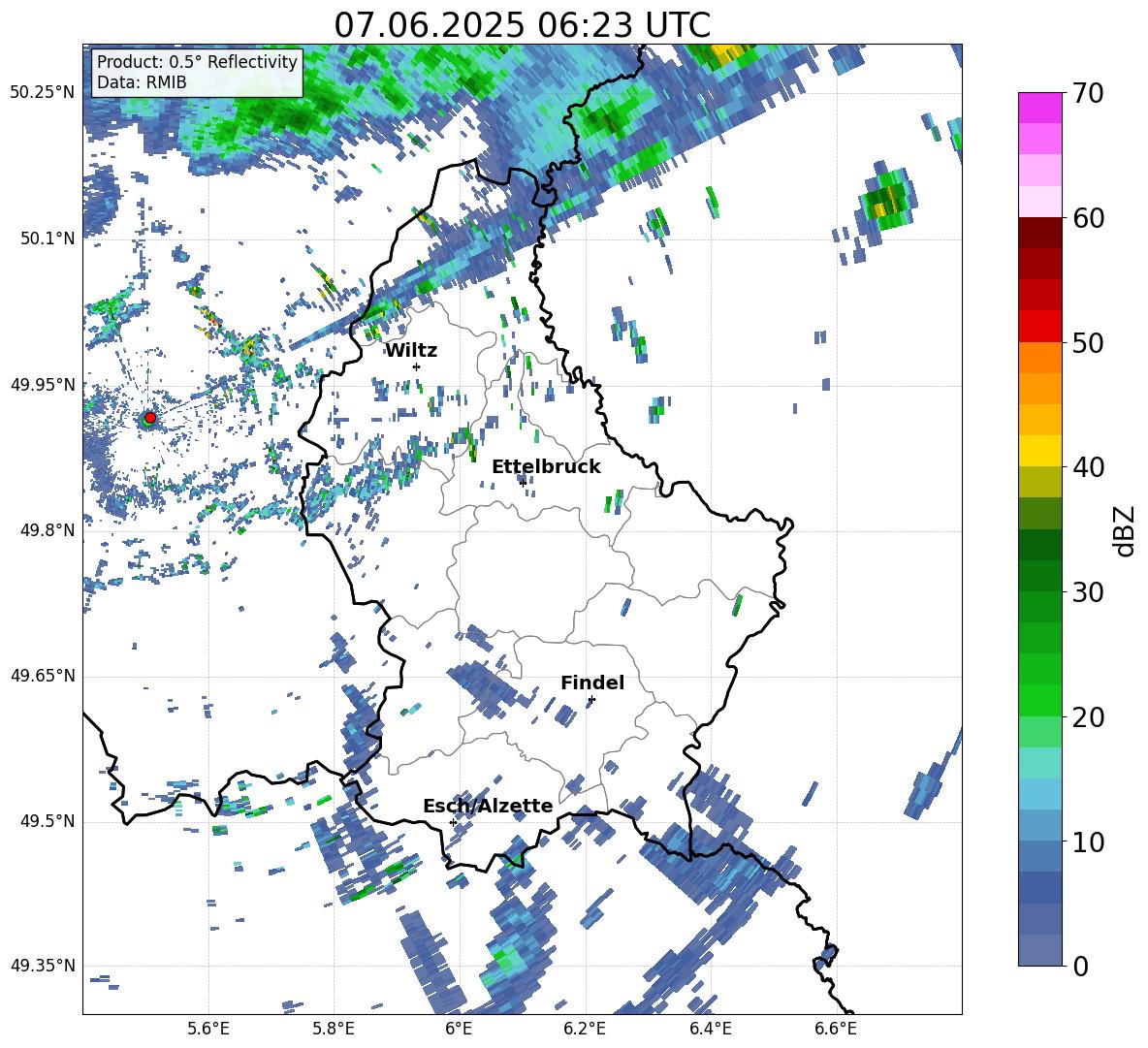
Task: Click the Findel location label
Action: click(592, 683)
